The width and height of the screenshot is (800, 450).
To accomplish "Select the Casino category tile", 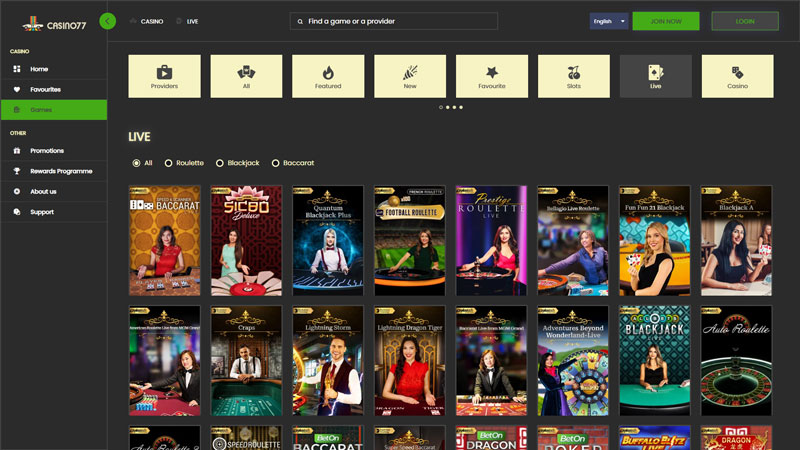I will [x=738, y=76].
